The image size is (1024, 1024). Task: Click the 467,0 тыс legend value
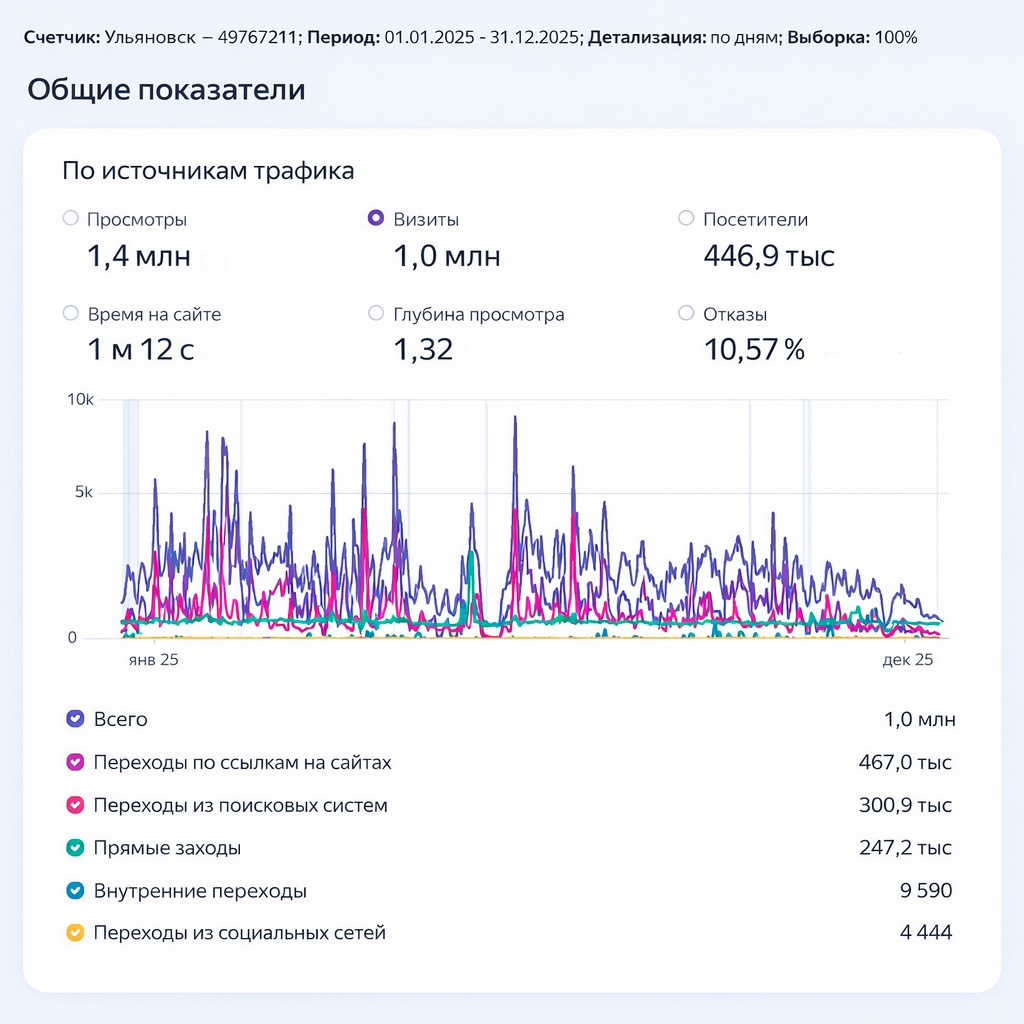pos(904,762)
